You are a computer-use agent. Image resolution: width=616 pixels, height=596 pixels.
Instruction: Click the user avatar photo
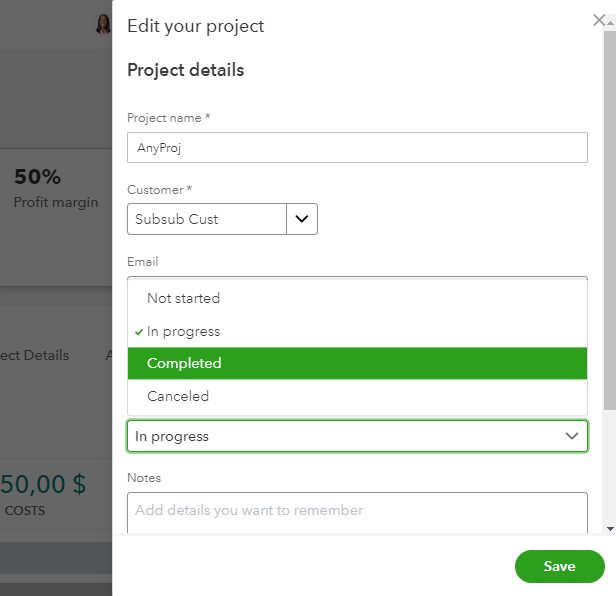(x=103, y=24)
